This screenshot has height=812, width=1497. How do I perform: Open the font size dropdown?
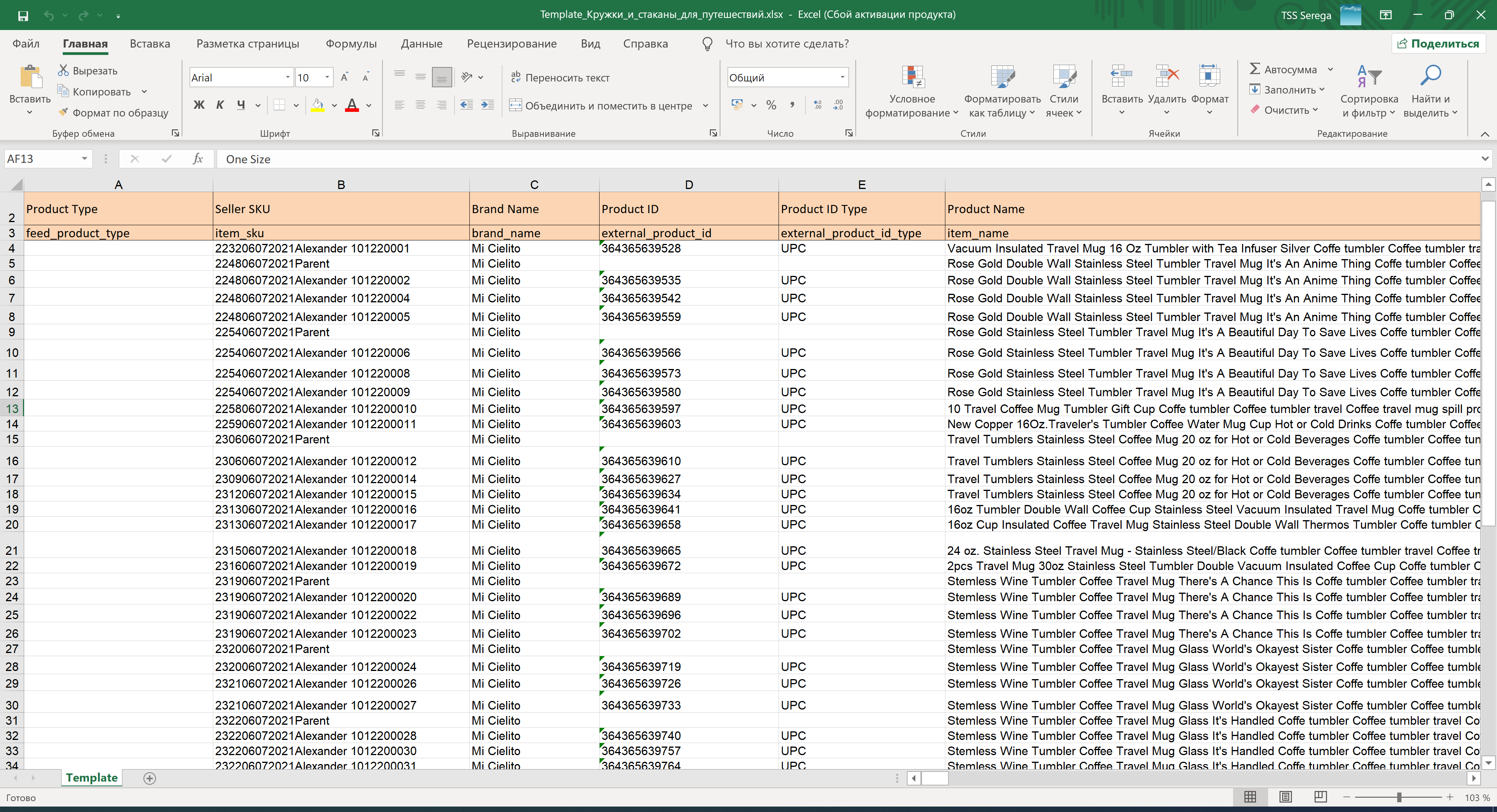[x=327, y=77]
